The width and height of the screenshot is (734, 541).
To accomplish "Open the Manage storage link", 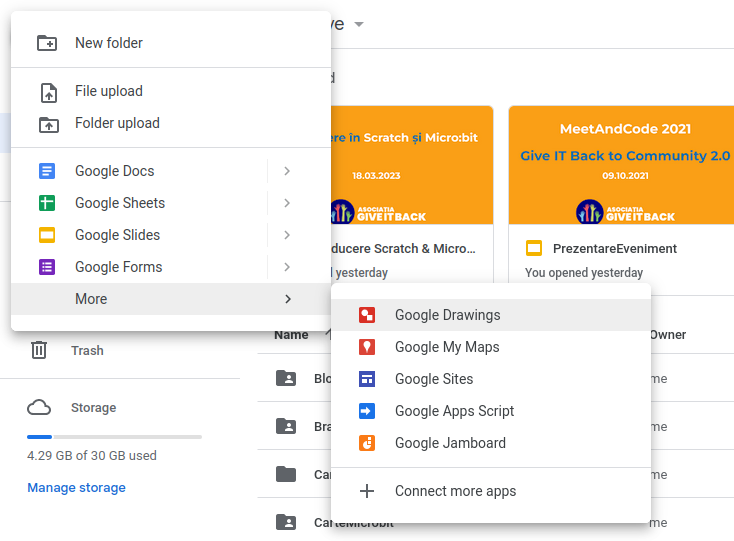I will tap(77, 488).
